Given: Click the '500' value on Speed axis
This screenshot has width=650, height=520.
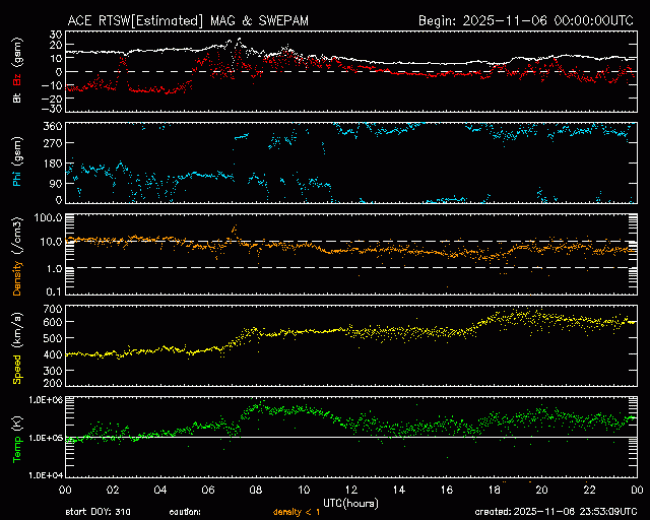Looking at the screenshot, I should tap(53, 338).
